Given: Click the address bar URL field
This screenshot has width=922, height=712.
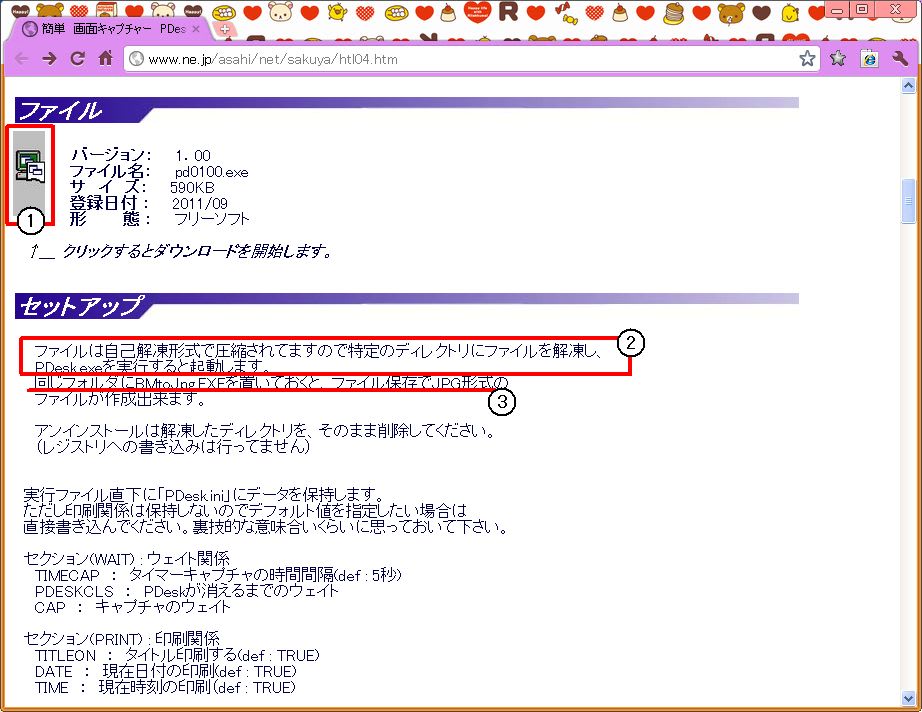Looking at the screenshot, I should pos(450,59).
